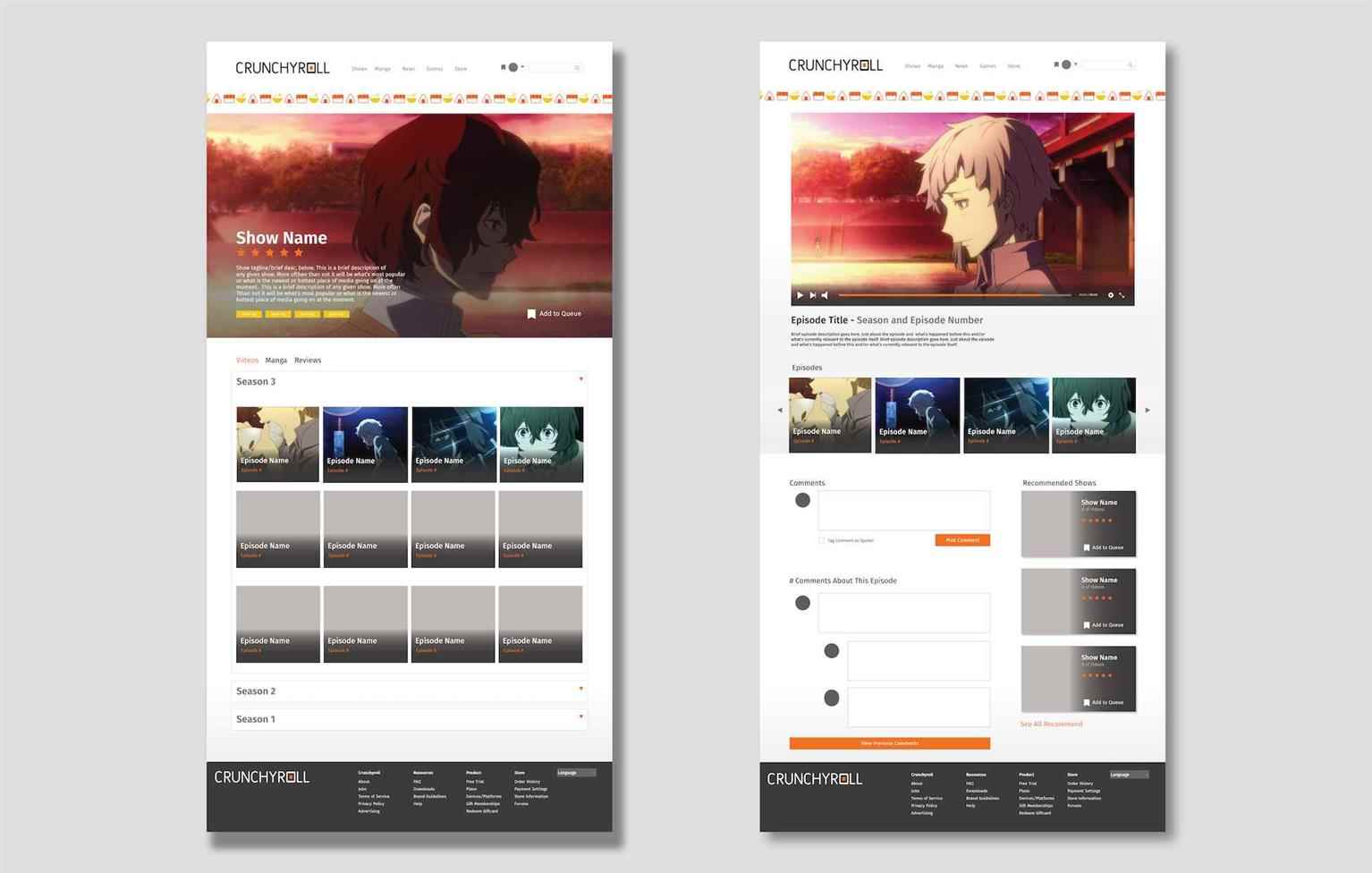Click Terms of Service in episode page footer

pos(927,798)
